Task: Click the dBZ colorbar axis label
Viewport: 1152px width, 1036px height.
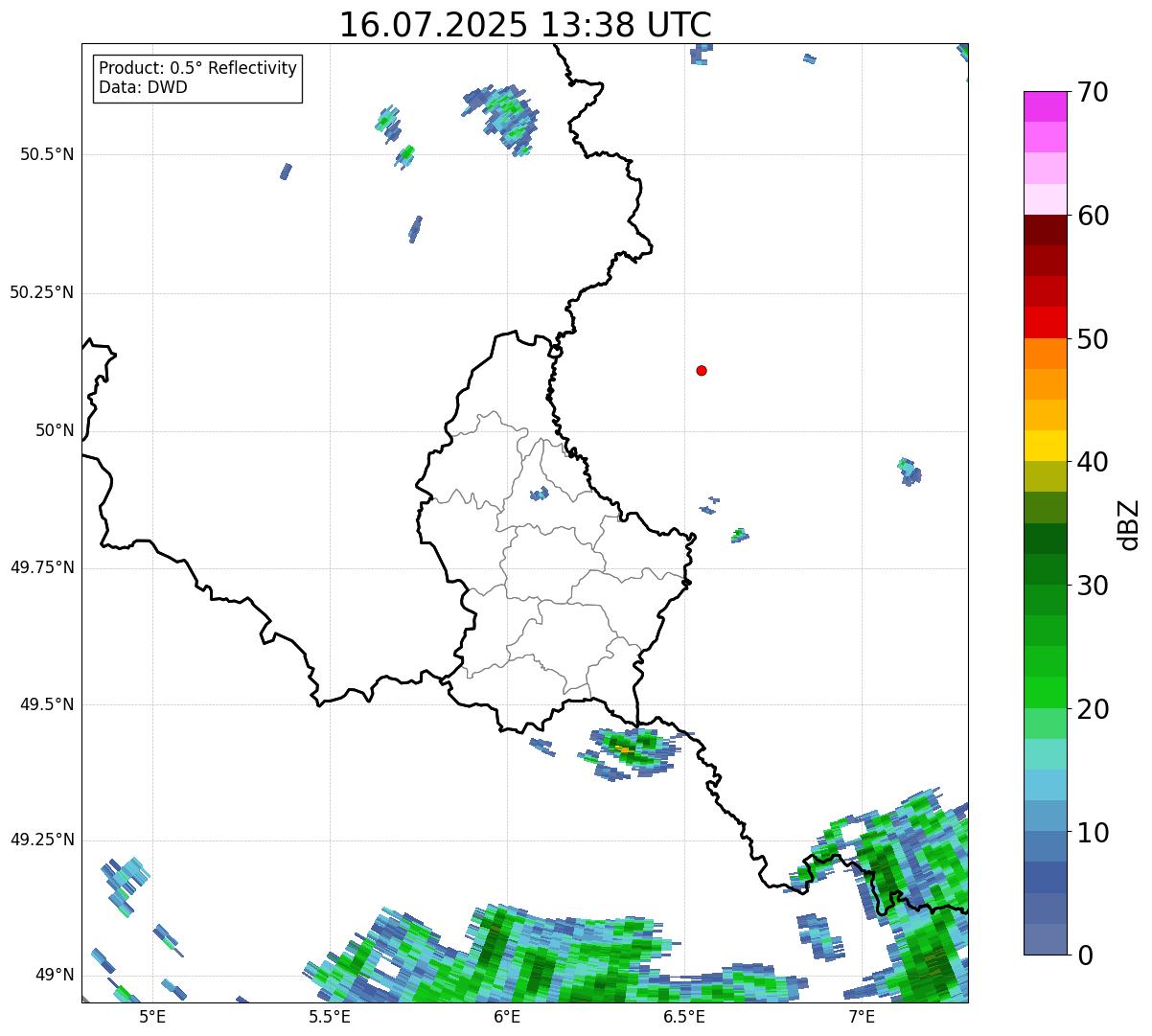Action: click(1130, 524)
